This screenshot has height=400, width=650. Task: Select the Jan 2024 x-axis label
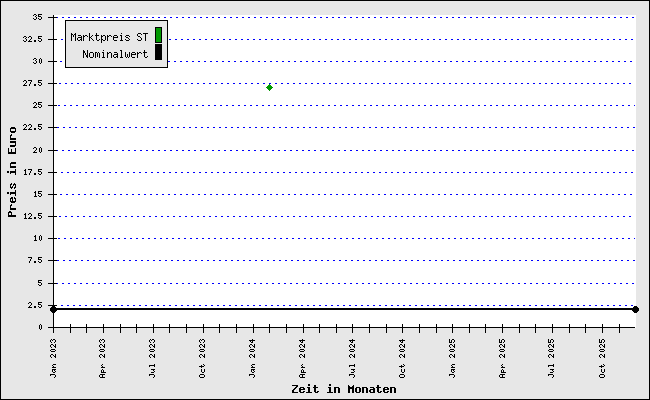tap(254, 355)
